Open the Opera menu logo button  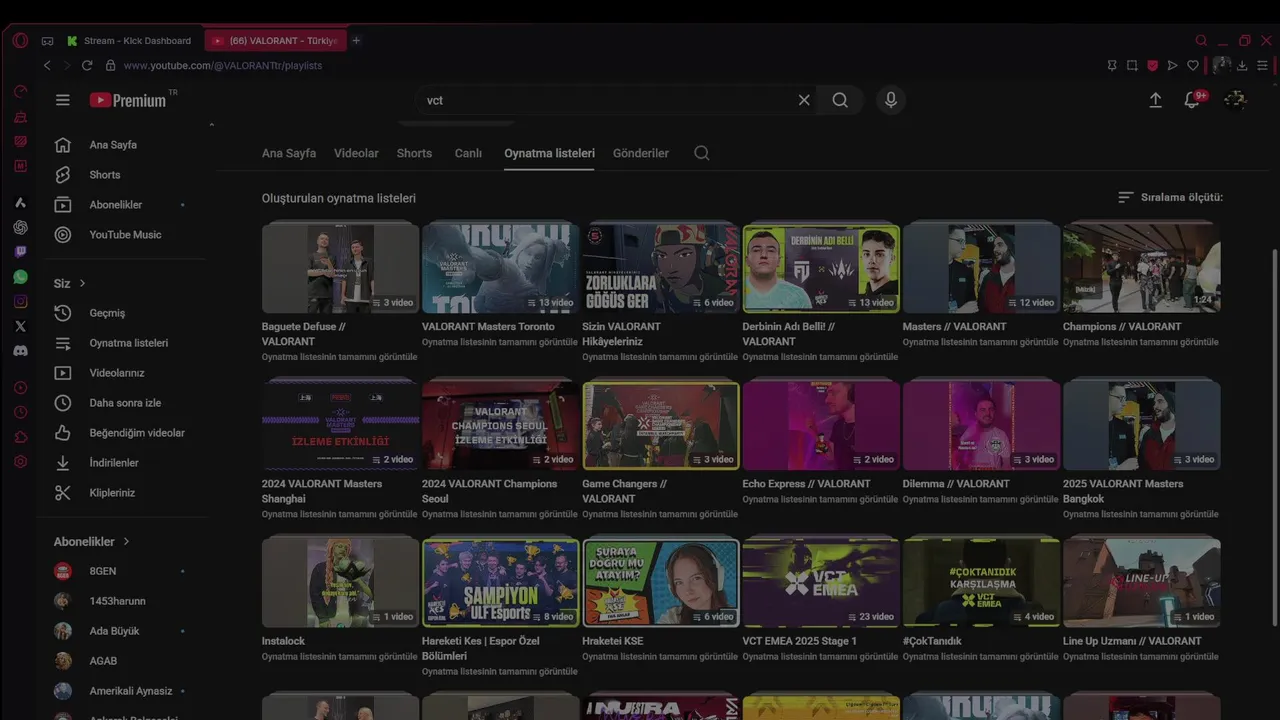tap(20, 41)
